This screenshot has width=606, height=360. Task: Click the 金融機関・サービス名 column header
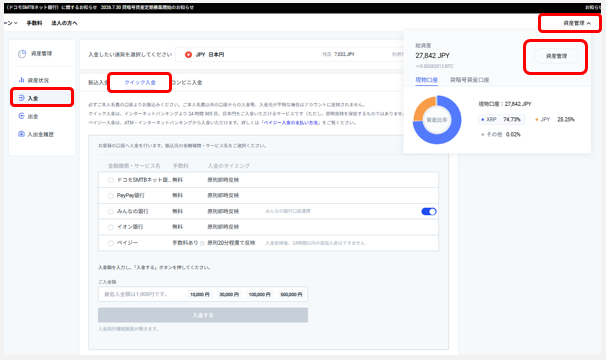pos(134,165)
